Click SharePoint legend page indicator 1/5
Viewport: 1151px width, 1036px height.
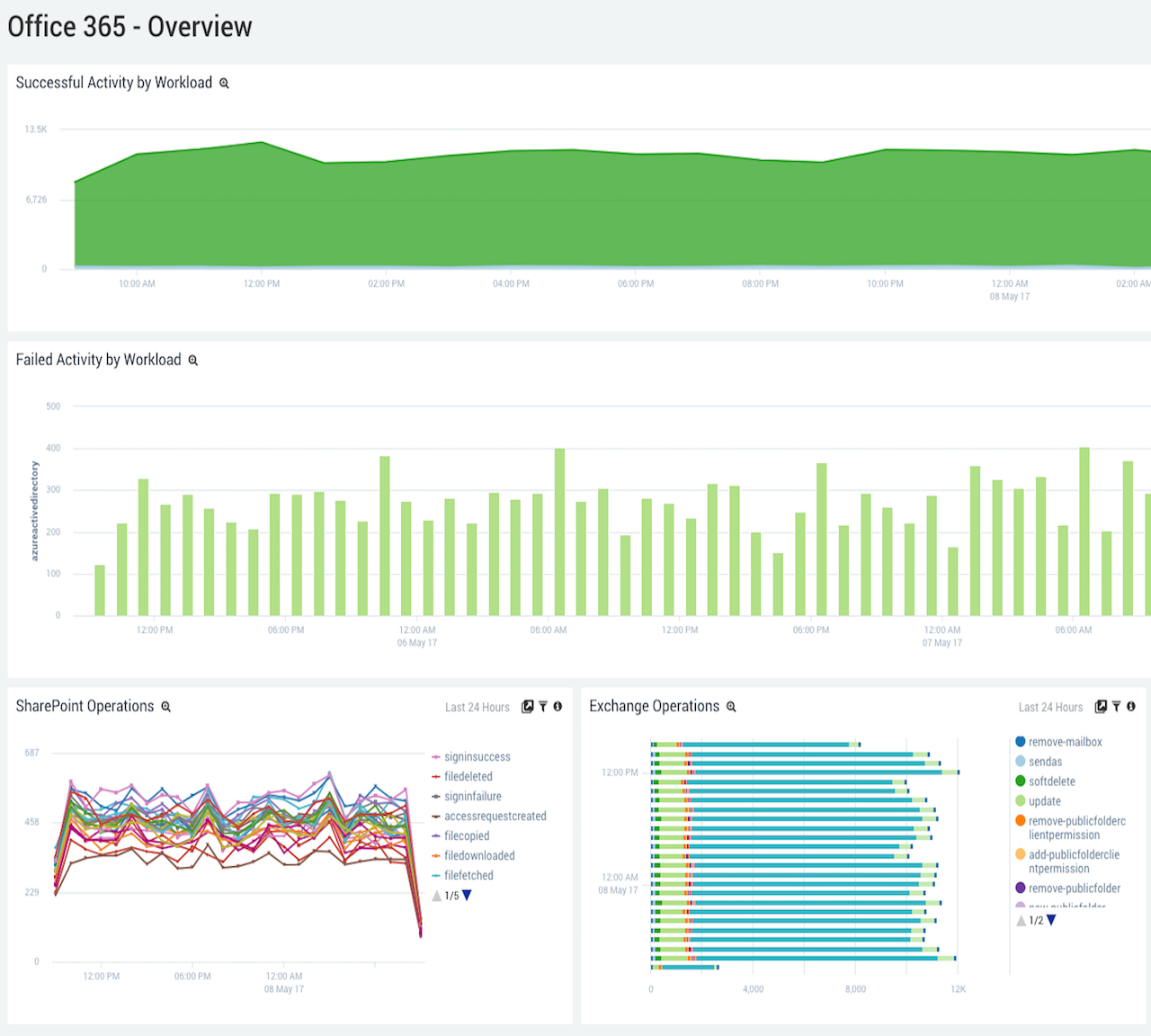[451, 896]
